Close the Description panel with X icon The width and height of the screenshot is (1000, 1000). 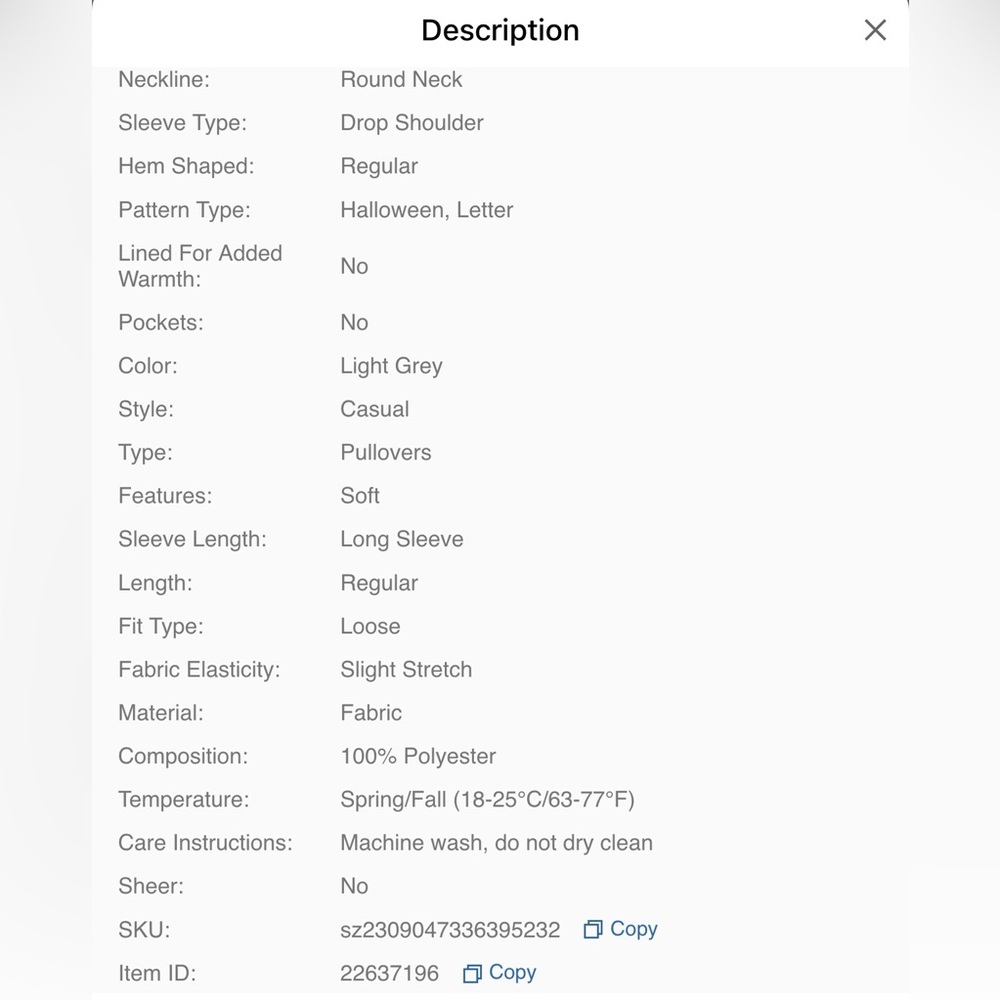pos(875,30)
